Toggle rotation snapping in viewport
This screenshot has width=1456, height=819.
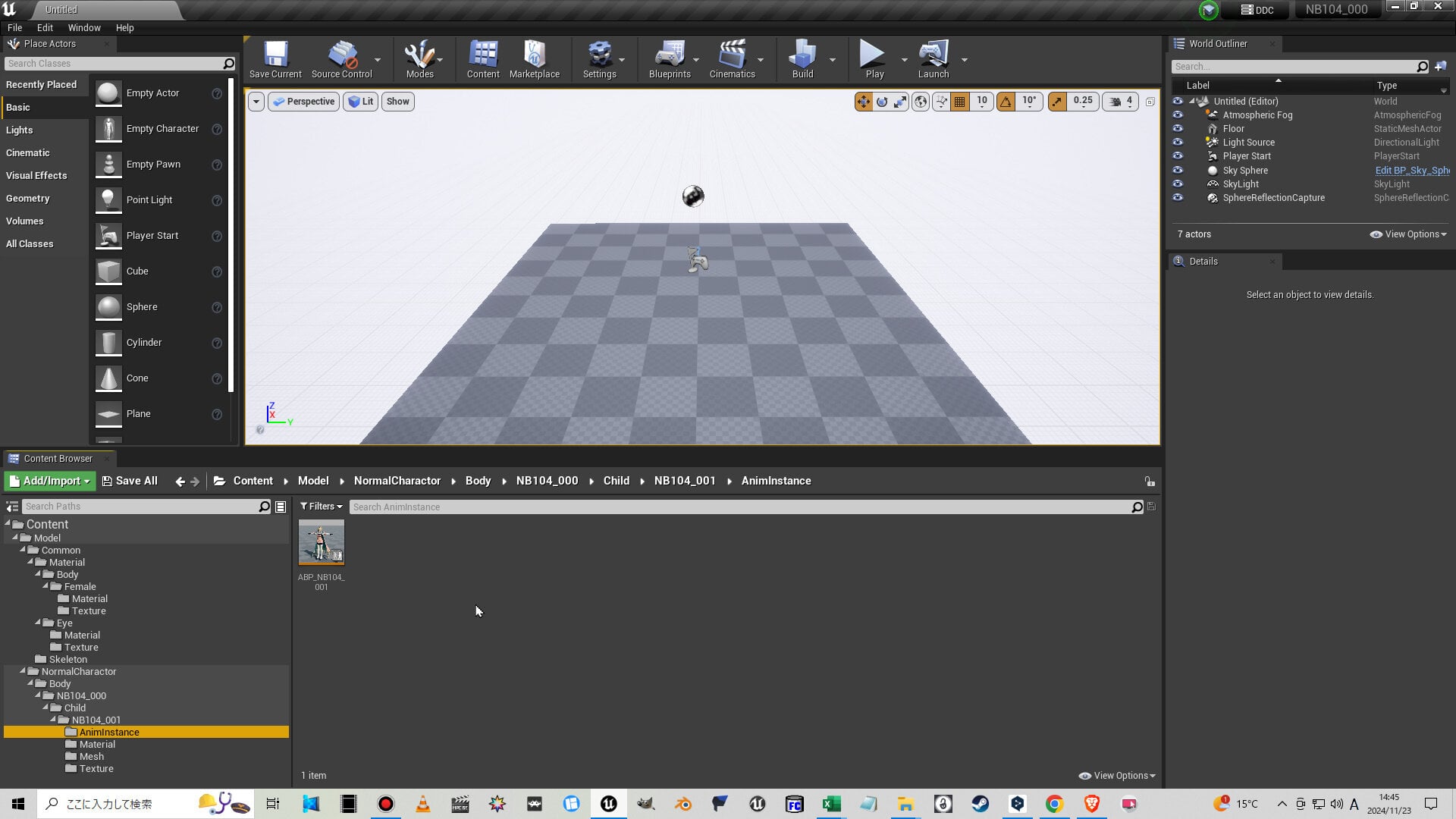pos(1006,102)
